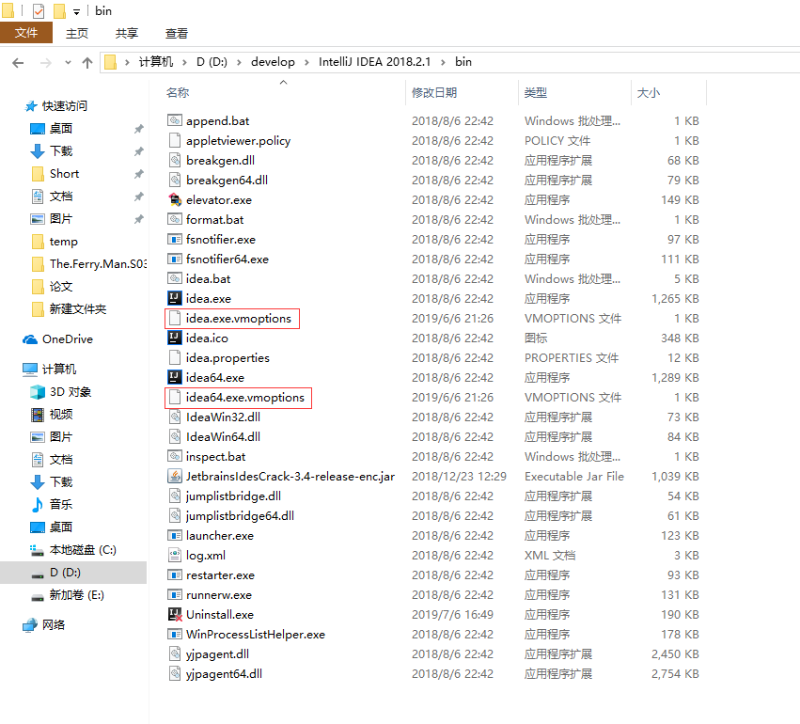
Task: Select the elevator.exe icon
Action: 174,199
